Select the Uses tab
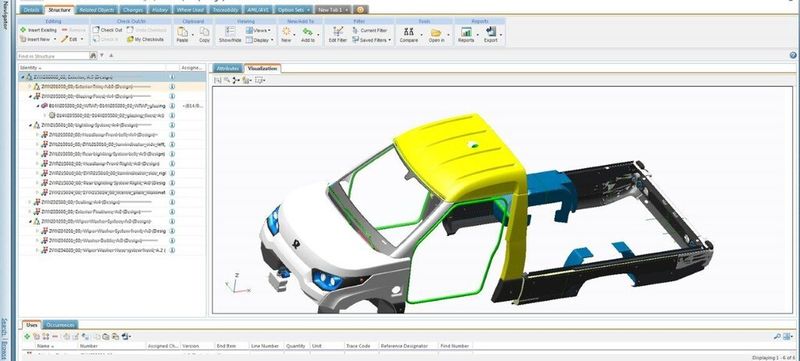 [x=32, y=325]
